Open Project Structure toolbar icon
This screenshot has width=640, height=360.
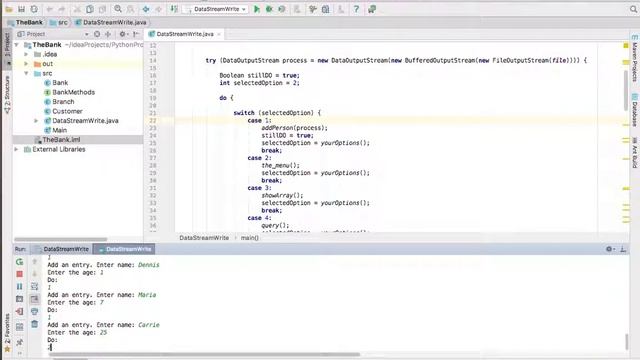coord(325,9)
